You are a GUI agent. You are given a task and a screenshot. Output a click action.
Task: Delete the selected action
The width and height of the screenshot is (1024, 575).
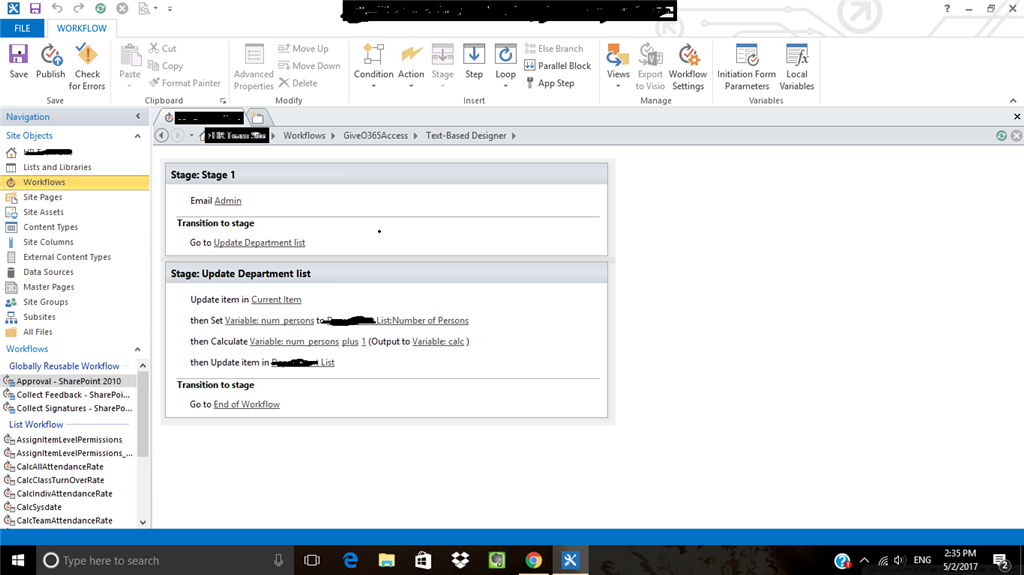coord(298,83)
